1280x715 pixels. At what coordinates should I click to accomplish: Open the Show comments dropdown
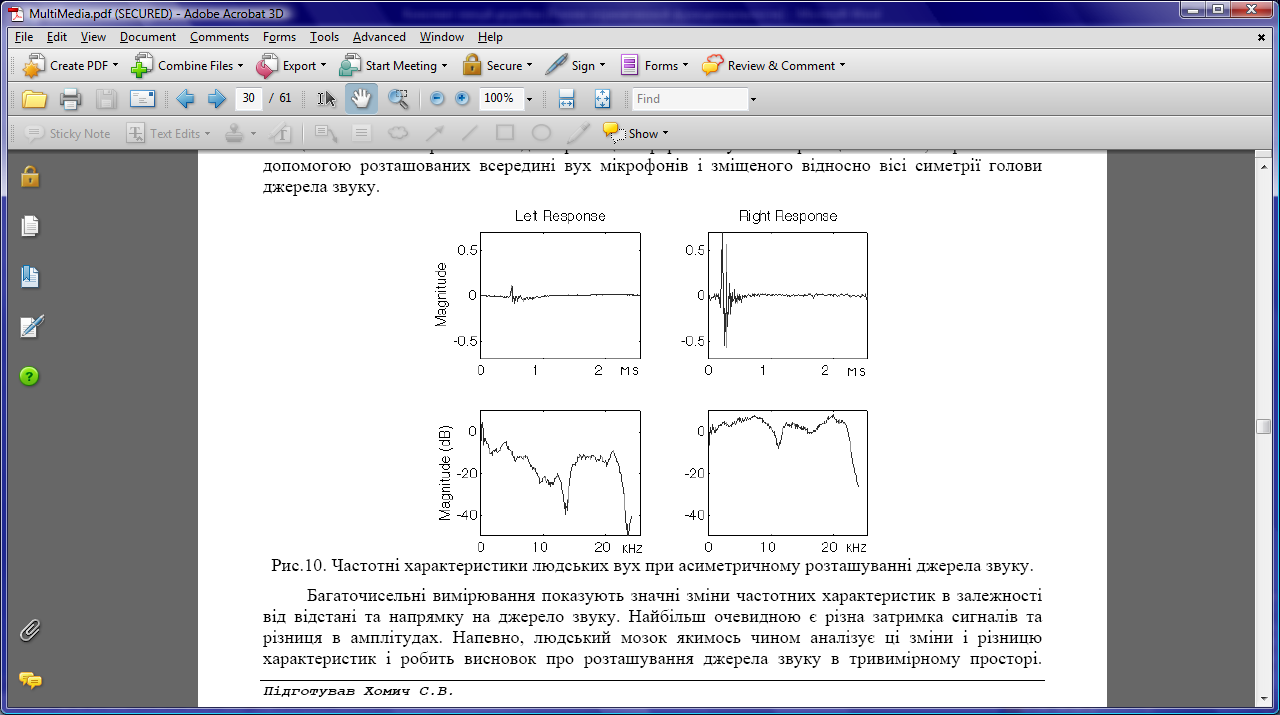point(635,133)
